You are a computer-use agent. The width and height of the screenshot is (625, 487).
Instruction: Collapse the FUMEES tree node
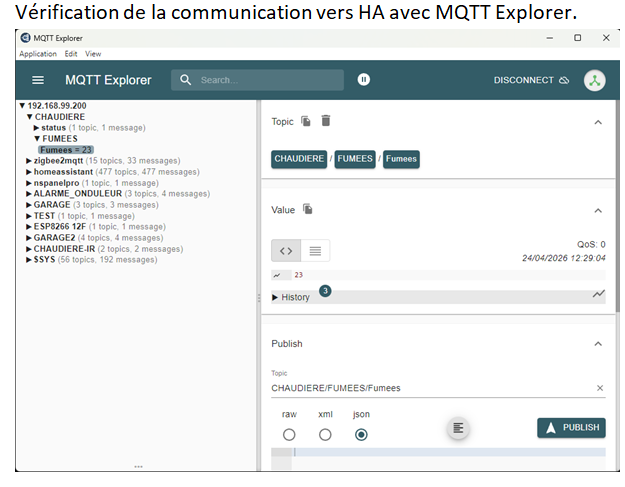37,139
